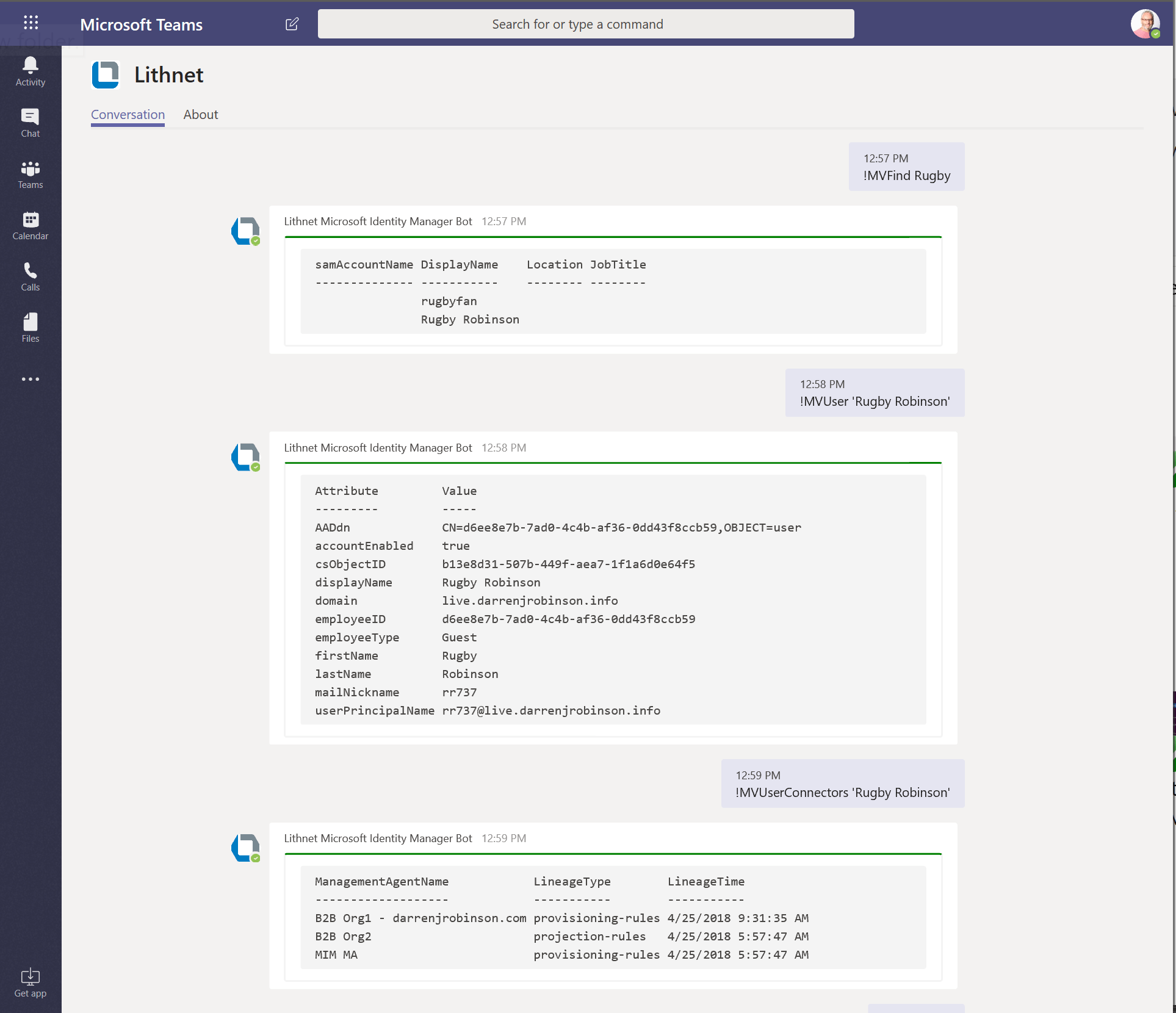Viewport: 1176px width, 1013px height.
Task: Open the app launcher grid icon
Action: coord(31,23)
